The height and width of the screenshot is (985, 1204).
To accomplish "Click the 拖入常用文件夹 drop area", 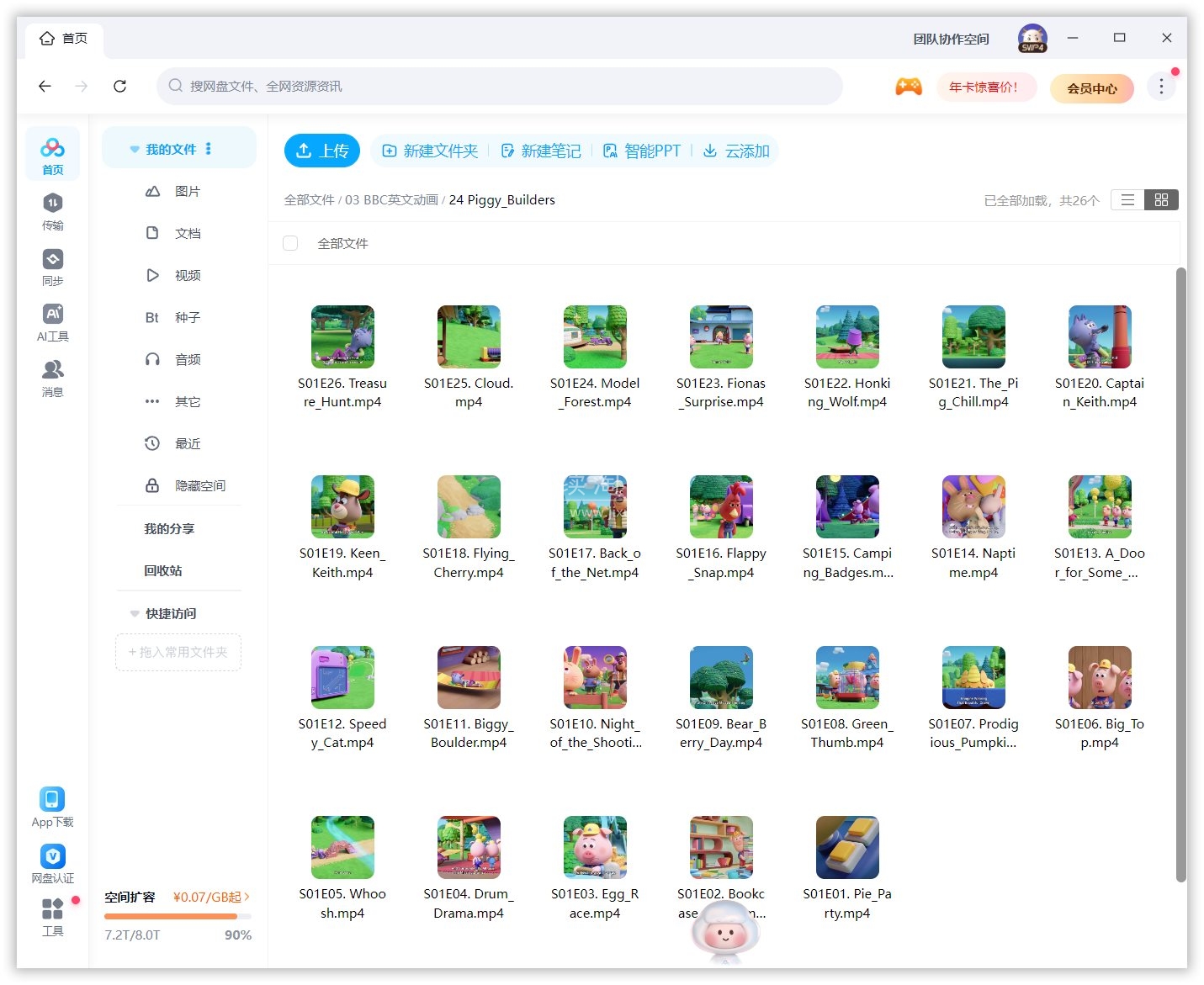I will [x=178, y=652].
